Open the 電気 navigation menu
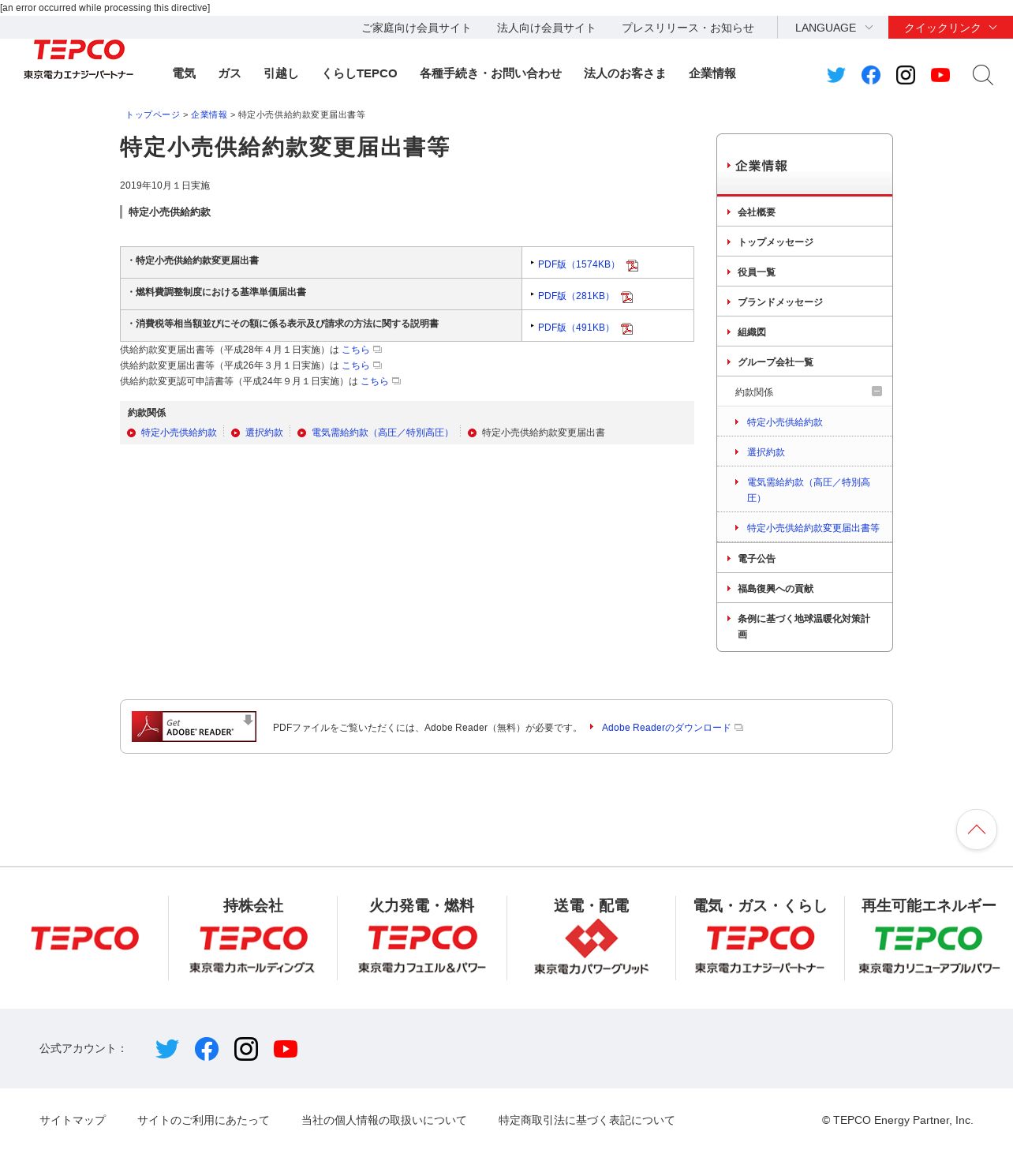The image size is (1013, 1176). click(184, 73)
